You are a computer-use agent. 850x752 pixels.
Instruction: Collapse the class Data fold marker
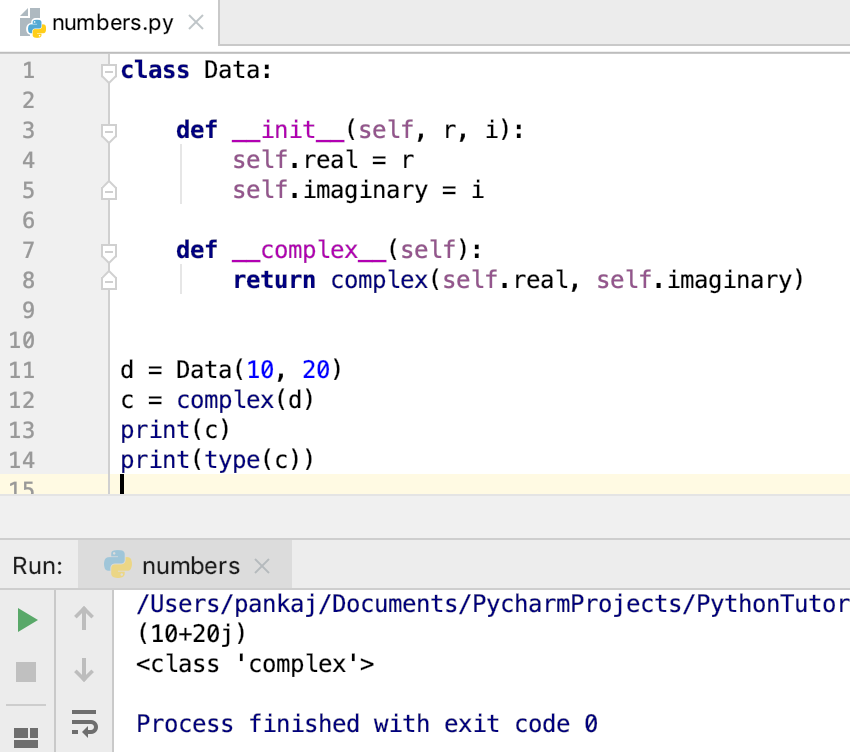[109, 71]
